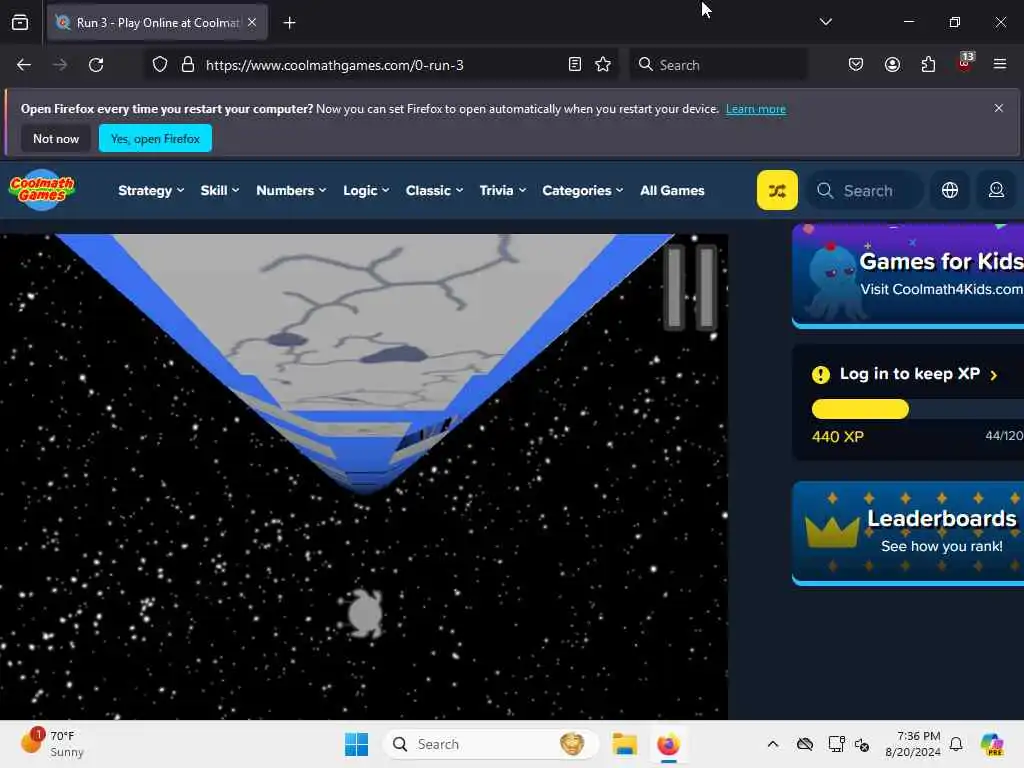Click the random game shuffle button
Screen dimensions: 1024x768
click(777, 190)
